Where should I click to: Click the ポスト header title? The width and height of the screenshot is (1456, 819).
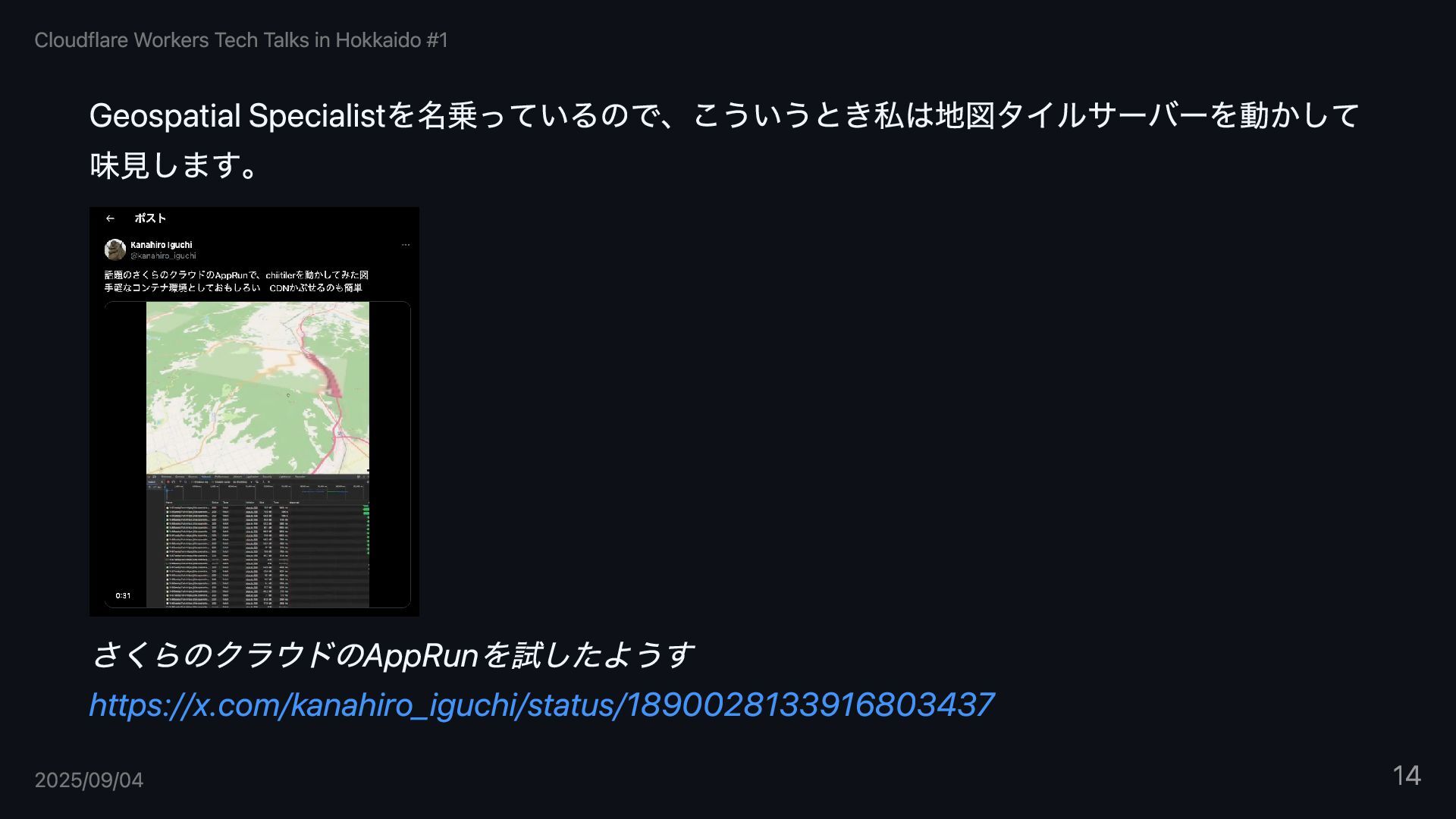coord(150,218)
